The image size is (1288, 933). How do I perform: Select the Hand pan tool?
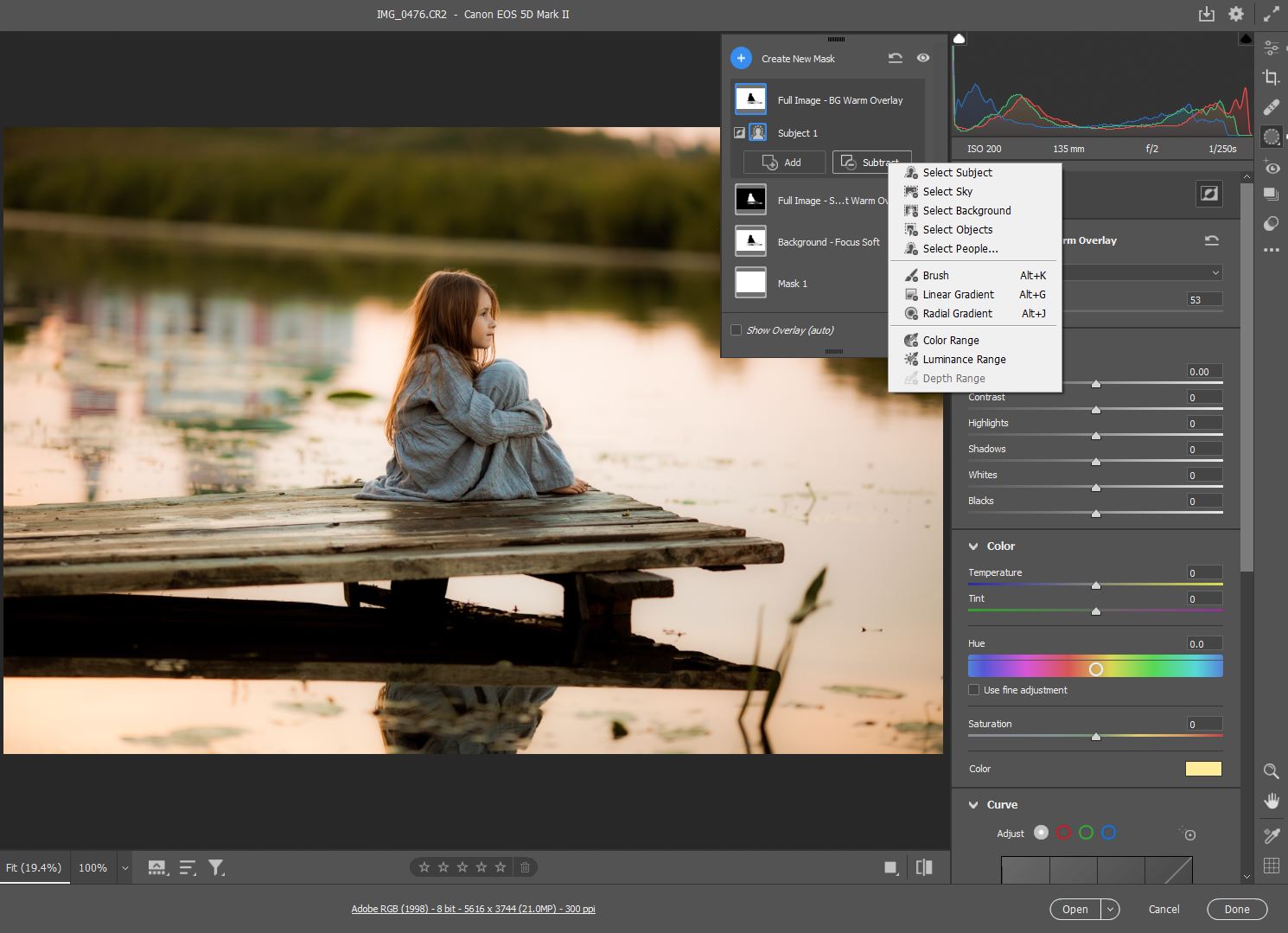point(1271,801)
